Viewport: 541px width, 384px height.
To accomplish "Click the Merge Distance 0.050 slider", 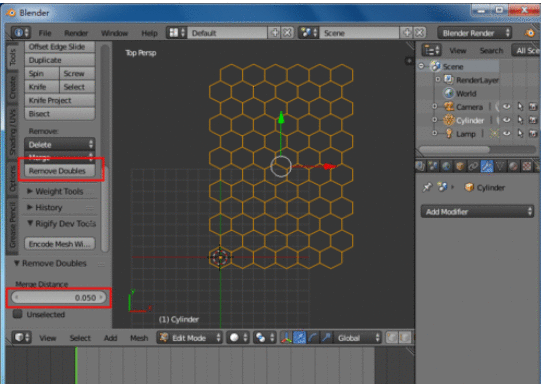I will click(x=58, y=297).
